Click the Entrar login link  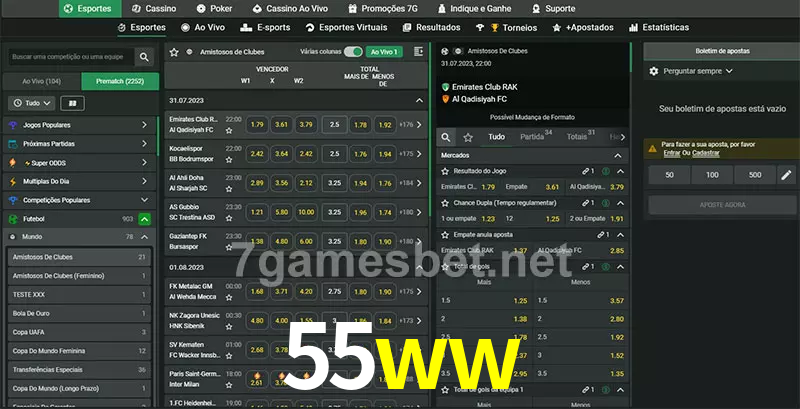click(x=671, y=153)
